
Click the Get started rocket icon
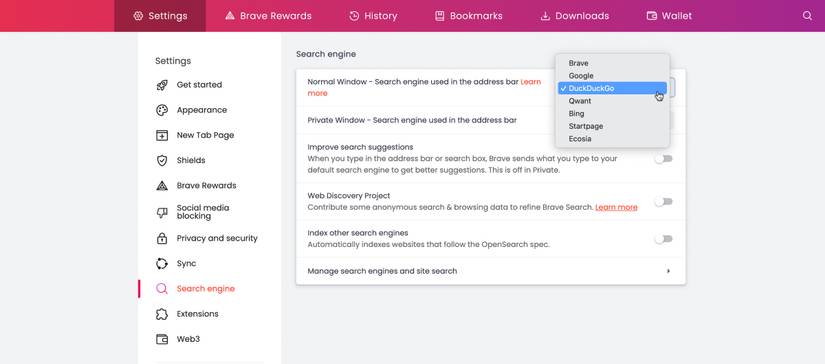(162, 85)
